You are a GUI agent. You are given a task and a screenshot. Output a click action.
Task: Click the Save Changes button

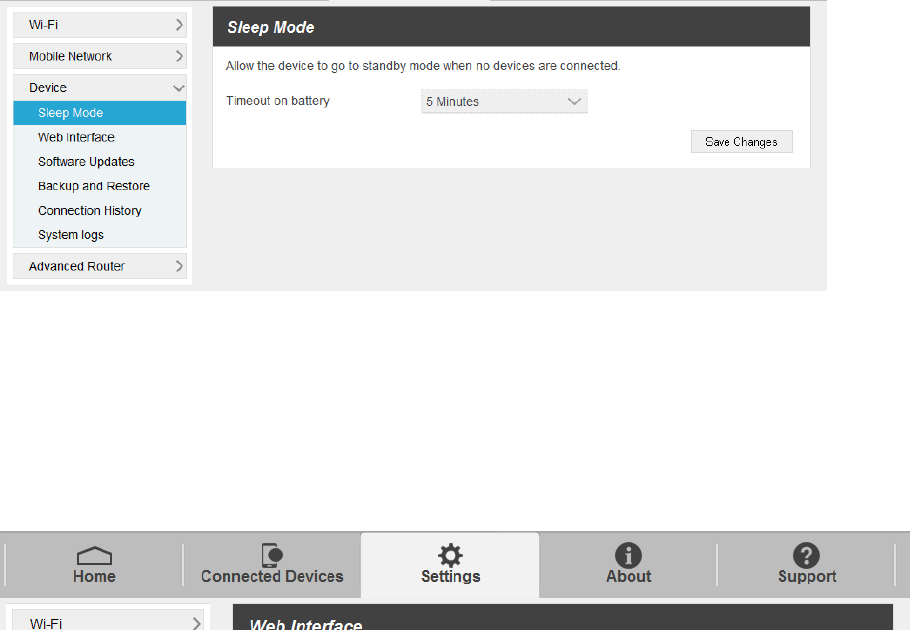[x=742, y=142]
